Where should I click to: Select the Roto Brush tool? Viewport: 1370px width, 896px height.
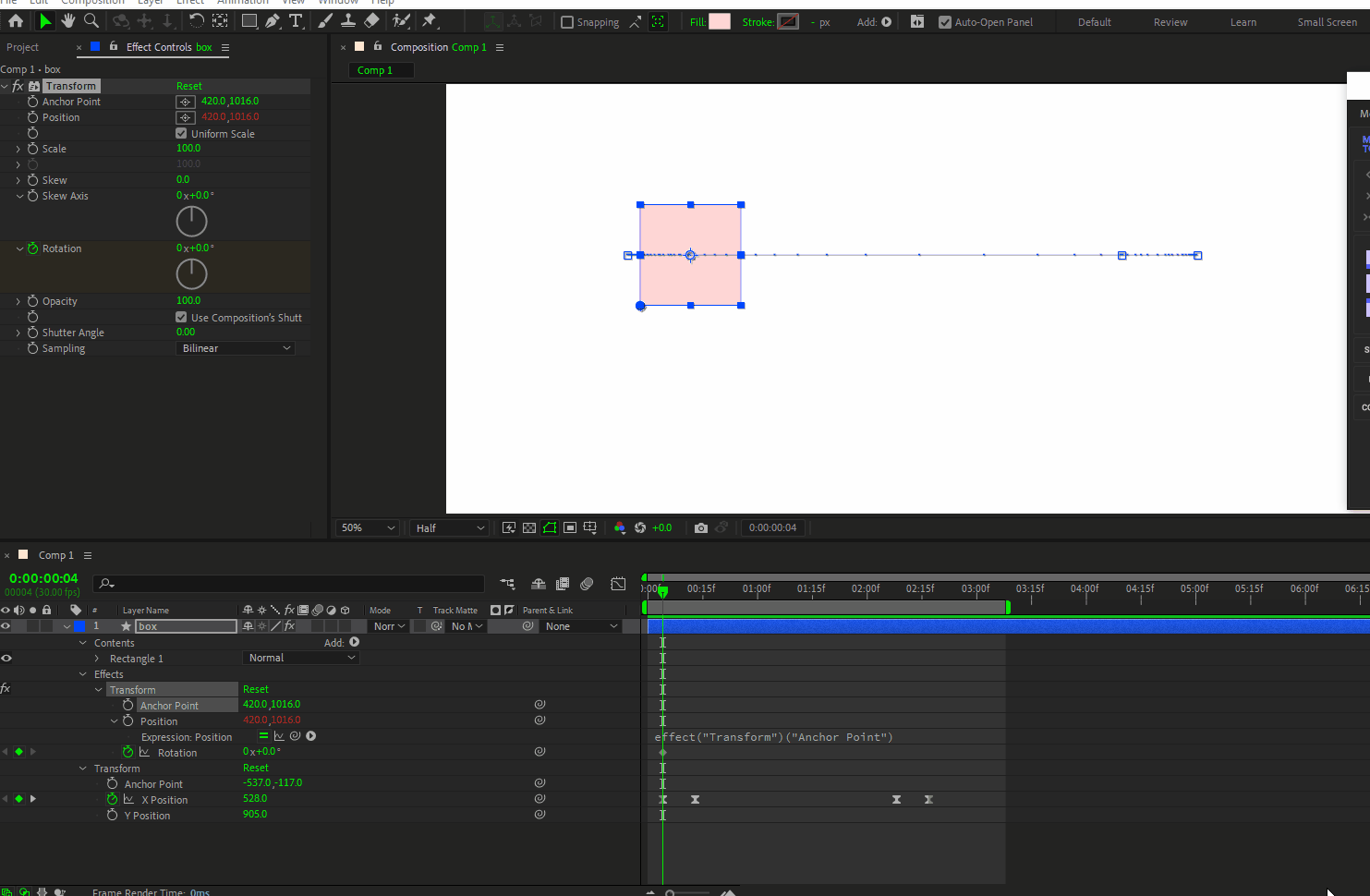coord(401,20)
